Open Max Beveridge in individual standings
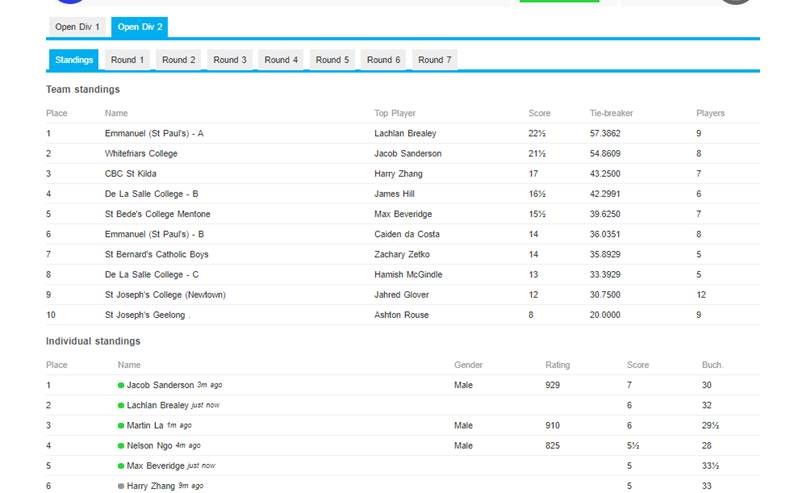Screen dimensions: 798x493 point(156,466)
